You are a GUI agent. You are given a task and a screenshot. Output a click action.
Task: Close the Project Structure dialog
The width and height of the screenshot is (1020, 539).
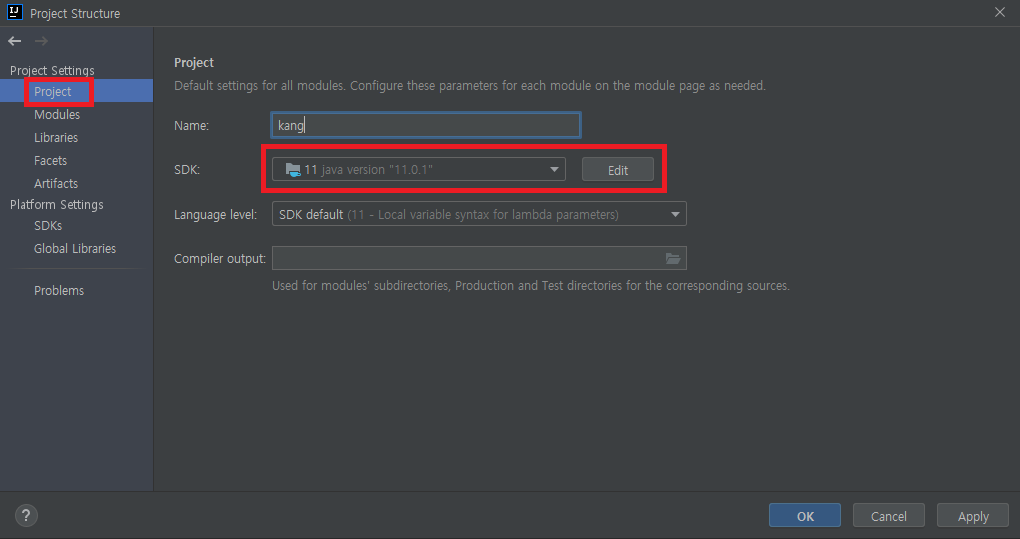coord(1000,12)
